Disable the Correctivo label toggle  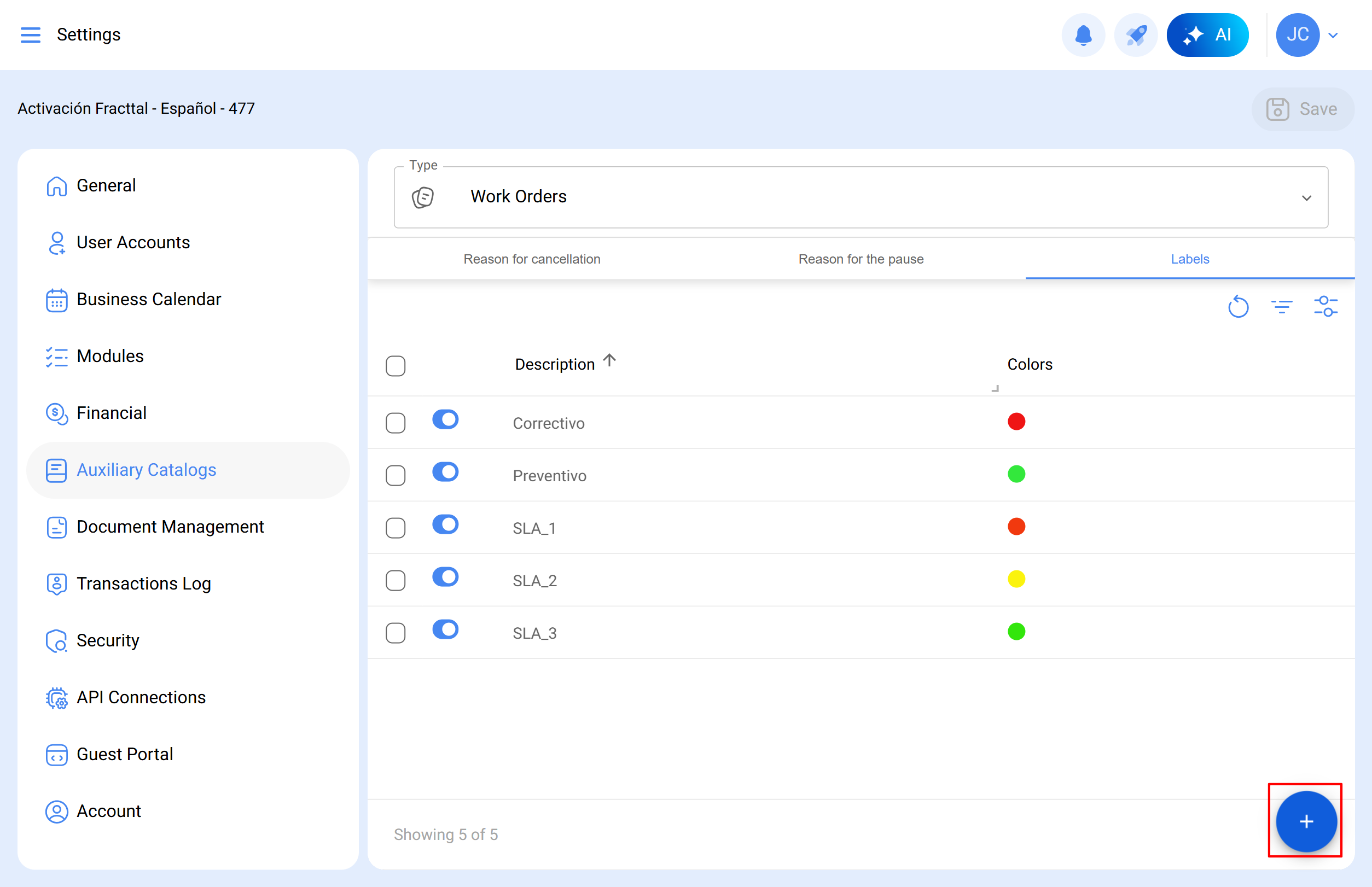coord(445,419)
